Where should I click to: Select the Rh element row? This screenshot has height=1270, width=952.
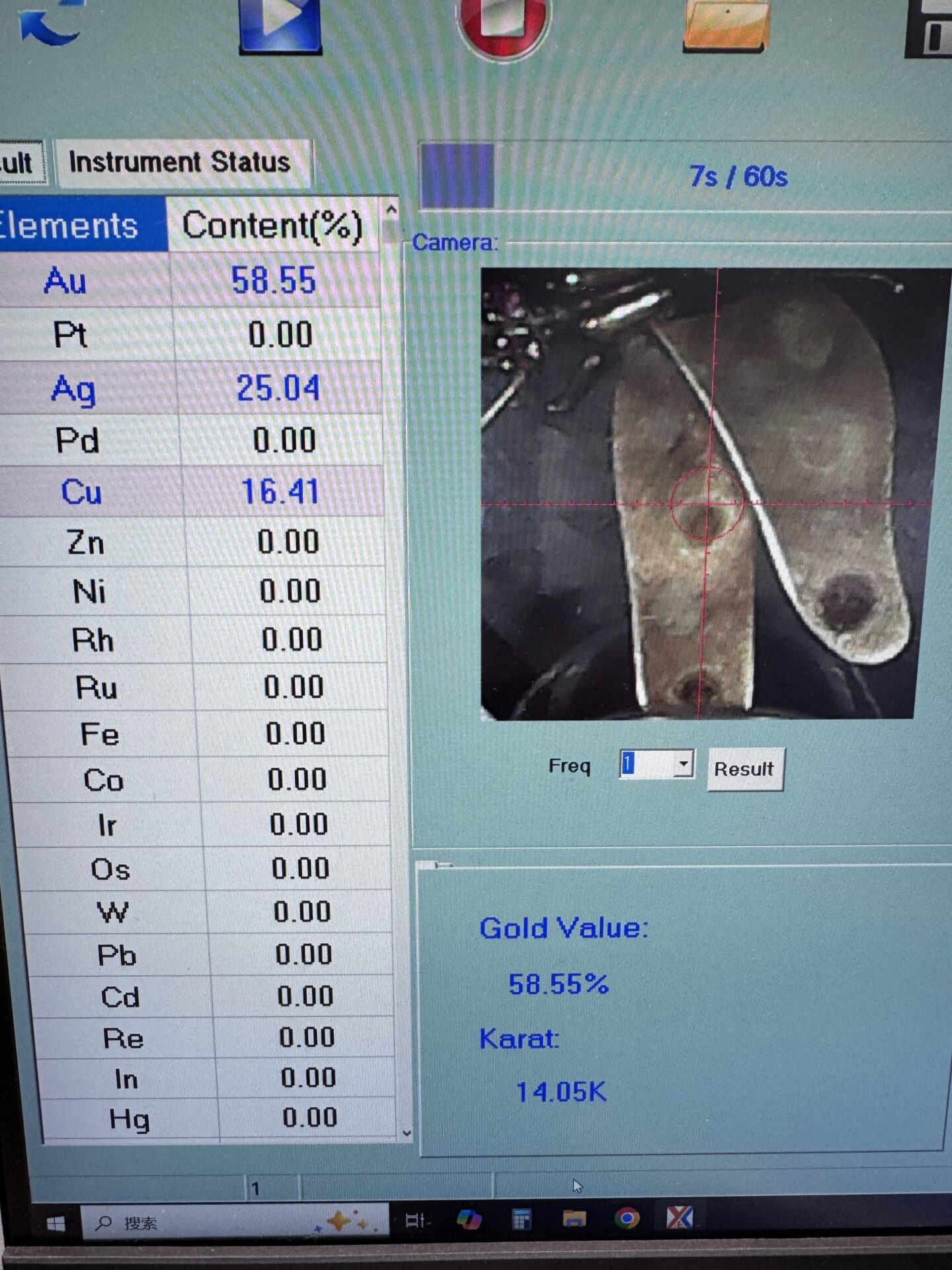[195, 640]
